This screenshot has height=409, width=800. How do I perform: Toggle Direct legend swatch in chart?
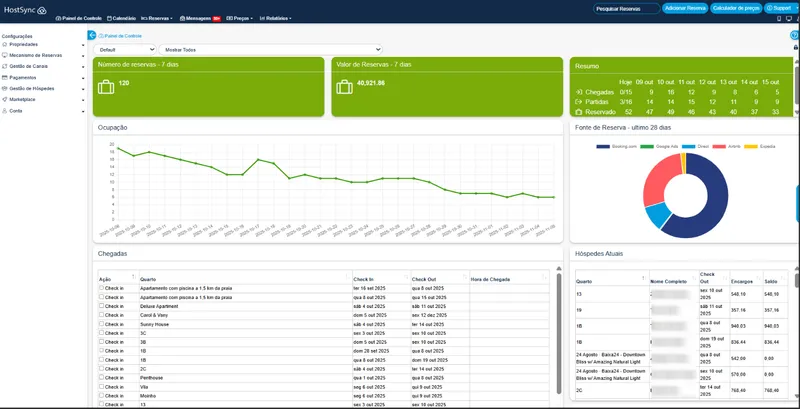click(688, 146)
